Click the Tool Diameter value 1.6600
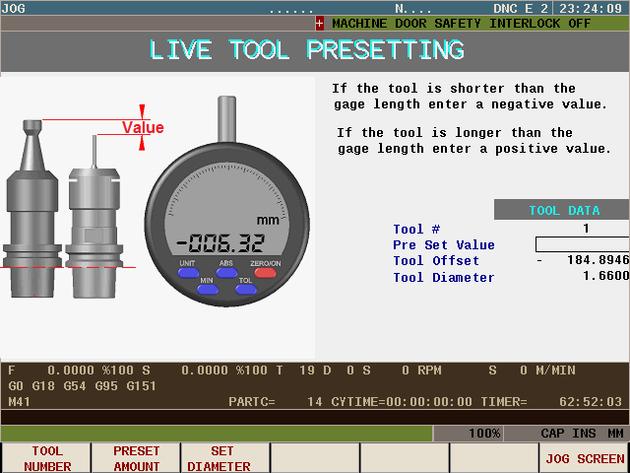 click(x=606, y=276)
